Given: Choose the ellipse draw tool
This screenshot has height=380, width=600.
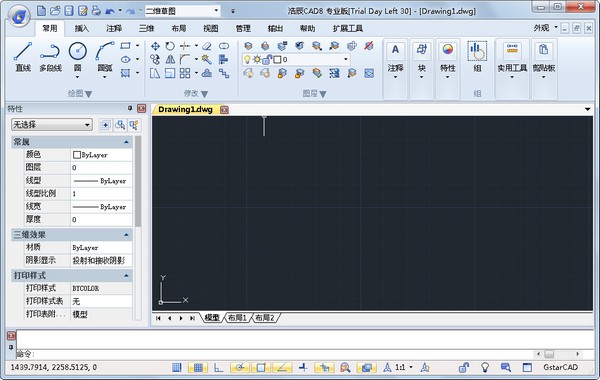Looking at the screenshot, I should click(126, 60).
